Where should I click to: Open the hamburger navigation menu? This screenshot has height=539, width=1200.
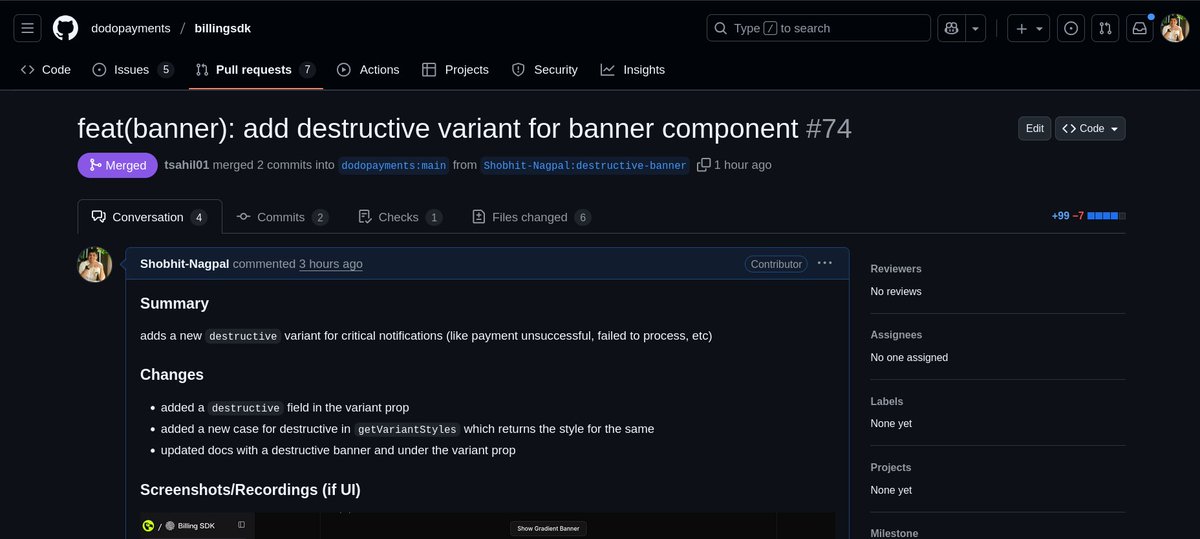tap(28, 28)
